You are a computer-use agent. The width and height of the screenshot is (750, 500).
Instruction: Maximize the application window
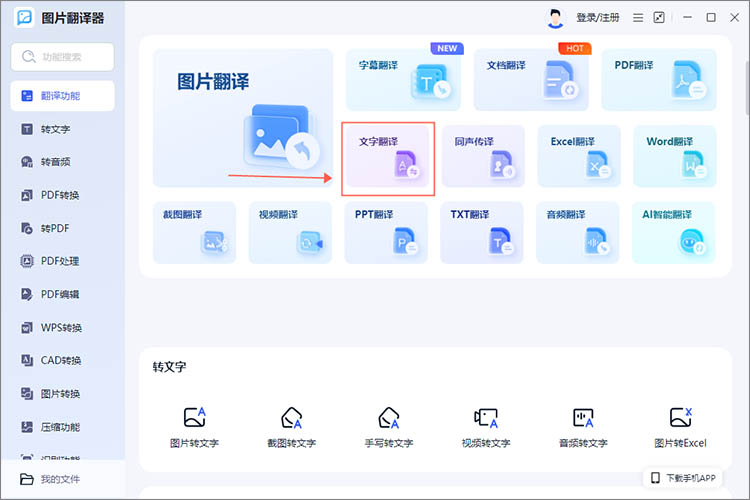pyautogui.click(x=711, y=18)
